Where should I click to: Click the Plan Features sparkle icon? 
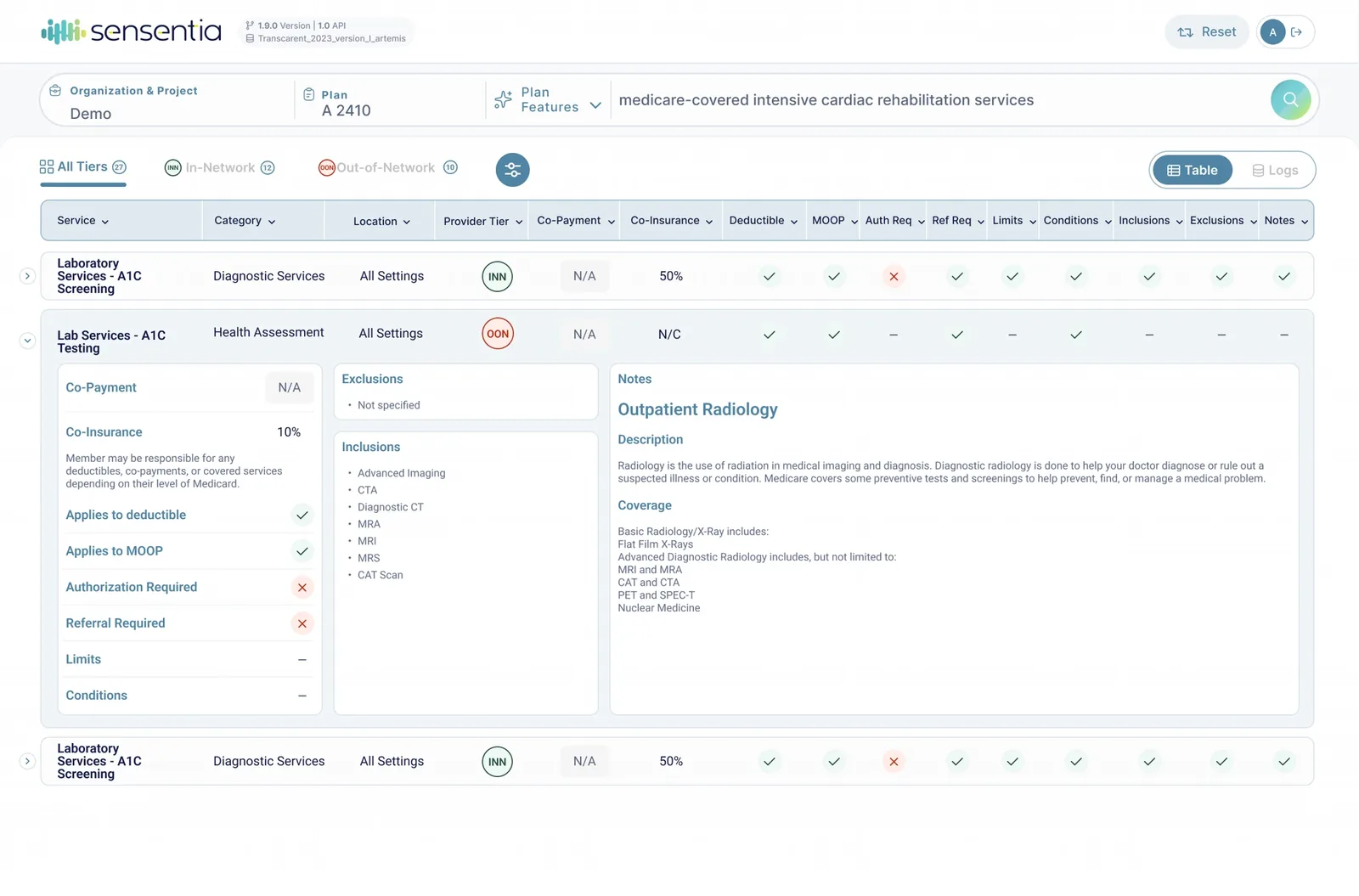503,99
